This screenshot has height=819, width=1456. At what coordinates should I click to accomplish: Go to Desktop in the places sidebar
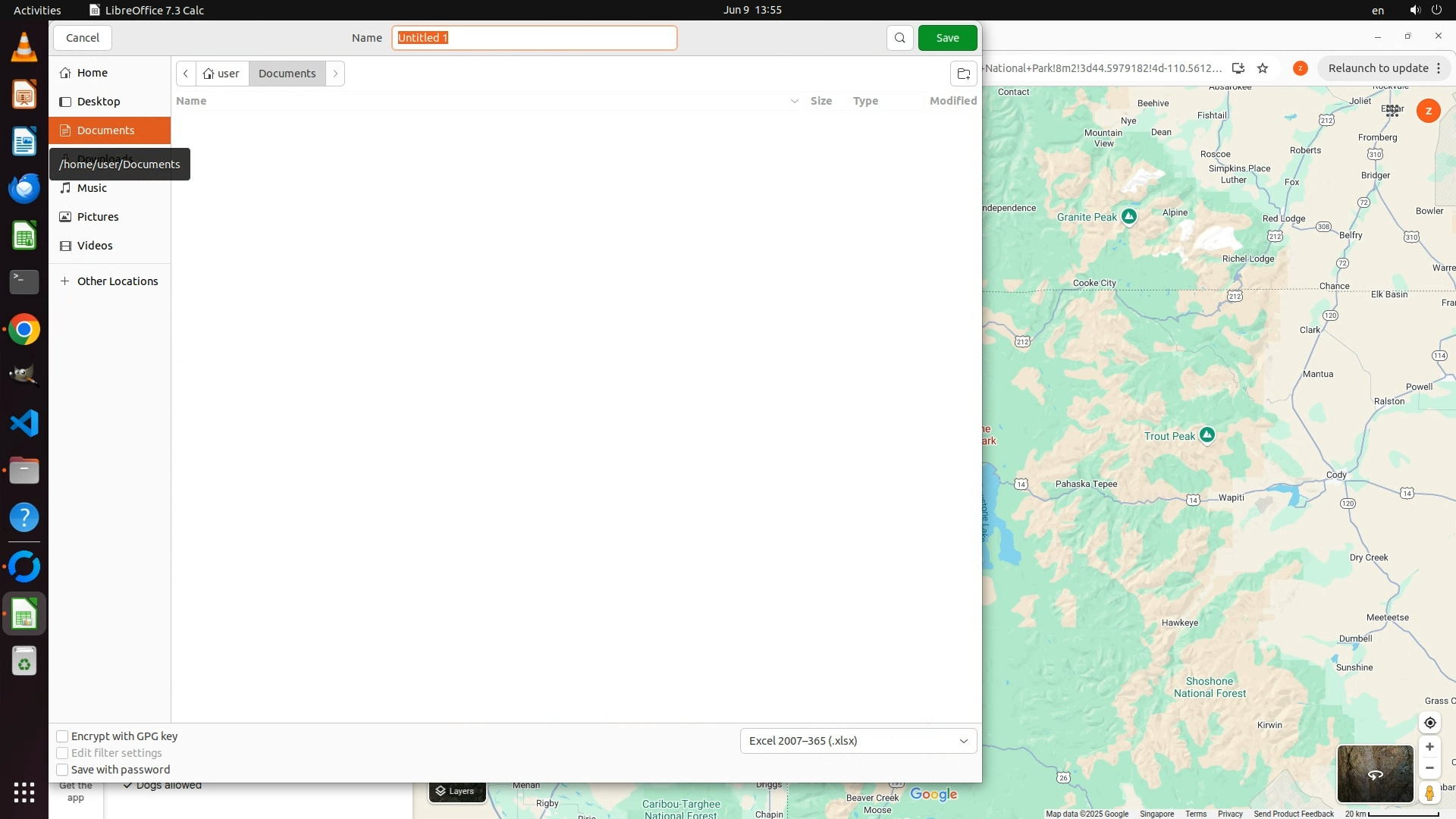[99, 102]
